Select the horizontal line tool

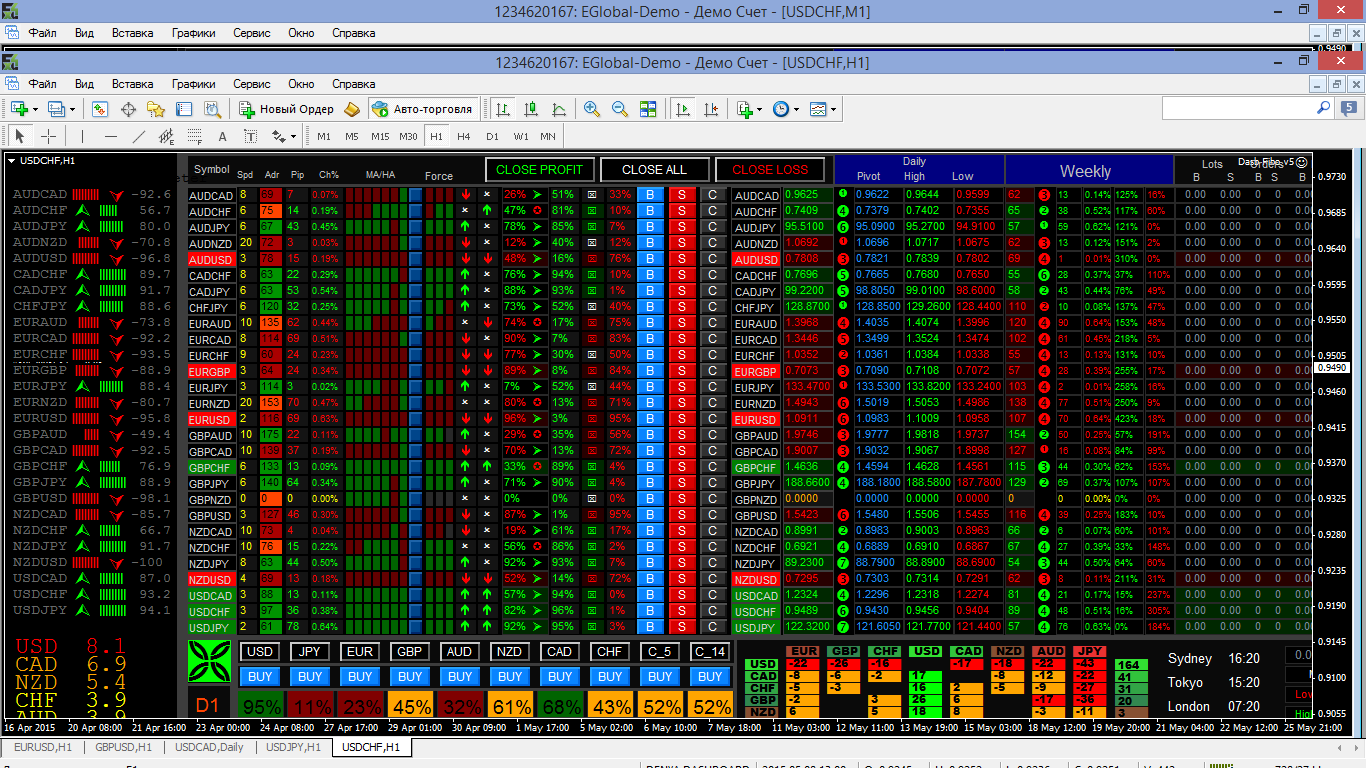[x=110, y=136]
